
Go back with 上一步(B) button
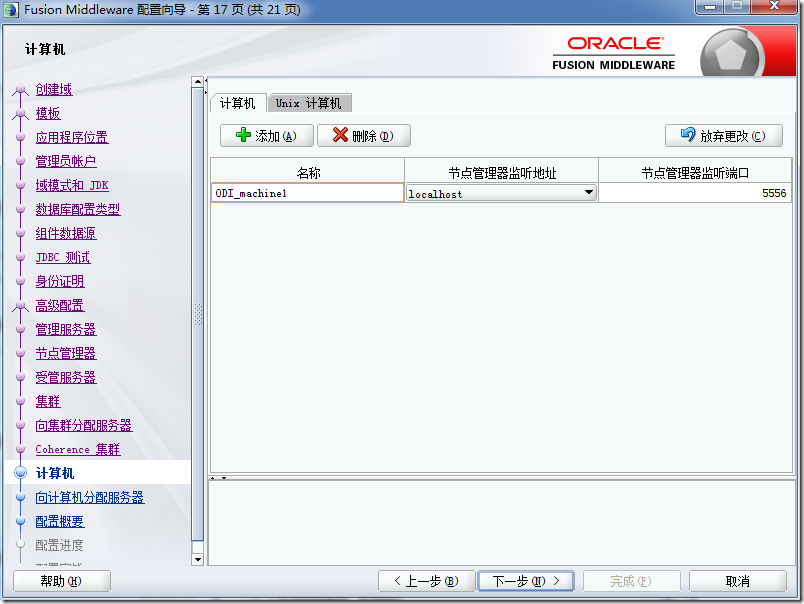426,581
